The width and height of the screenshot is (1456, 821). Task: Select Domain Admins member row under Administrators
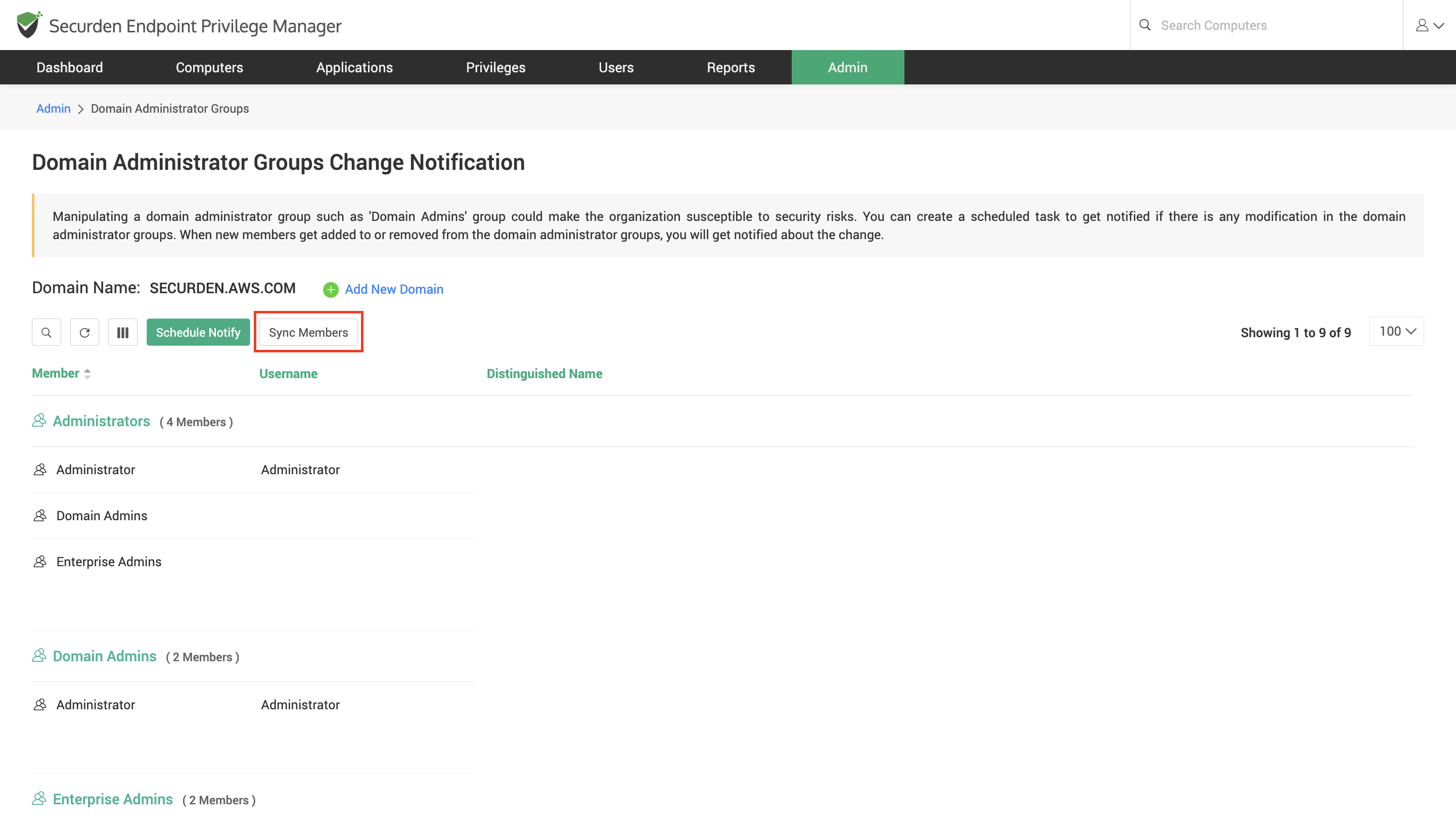[102, 515]
